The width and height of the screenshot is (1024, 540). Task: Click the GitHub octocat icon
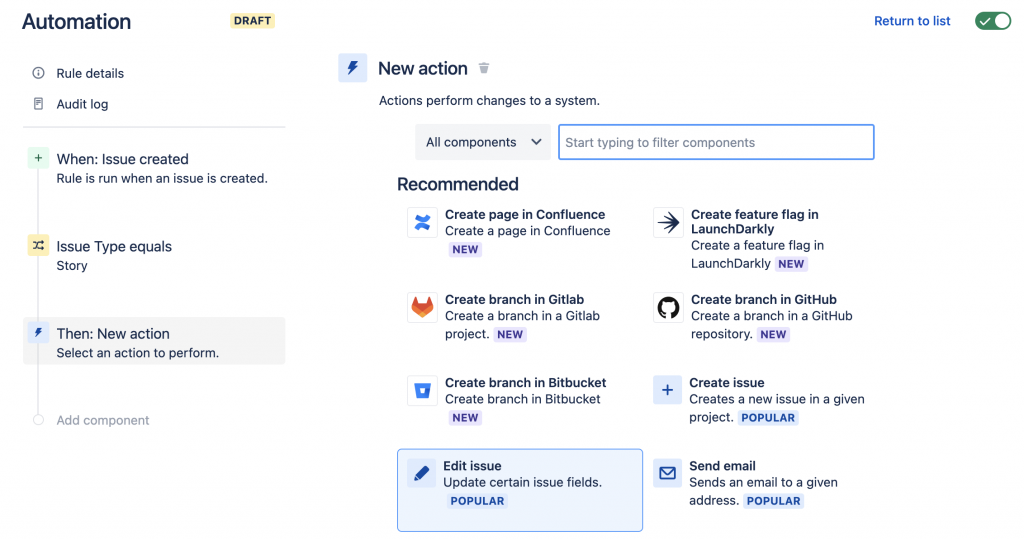(667, 307)
